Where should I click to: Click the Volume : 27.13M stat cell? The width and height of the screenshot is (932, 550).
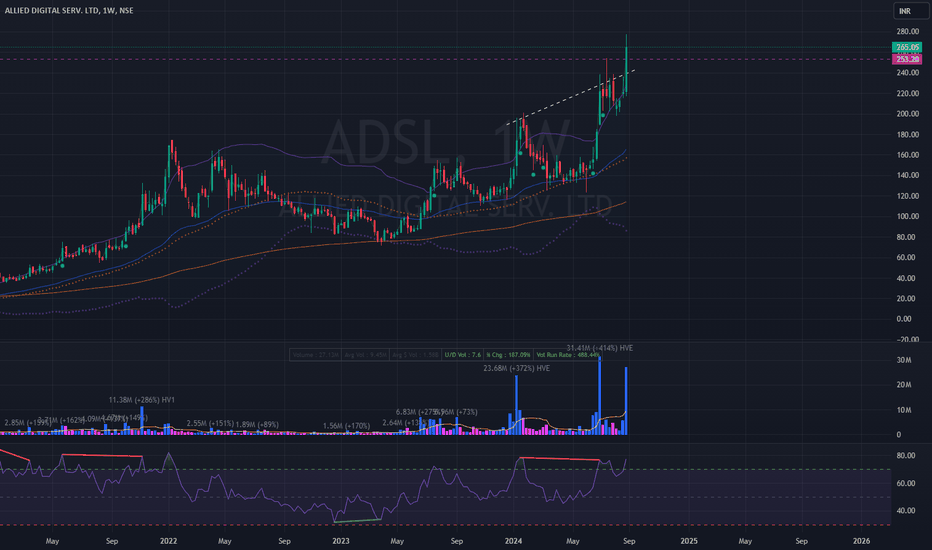pyautogui.click(x=315, y=355)
